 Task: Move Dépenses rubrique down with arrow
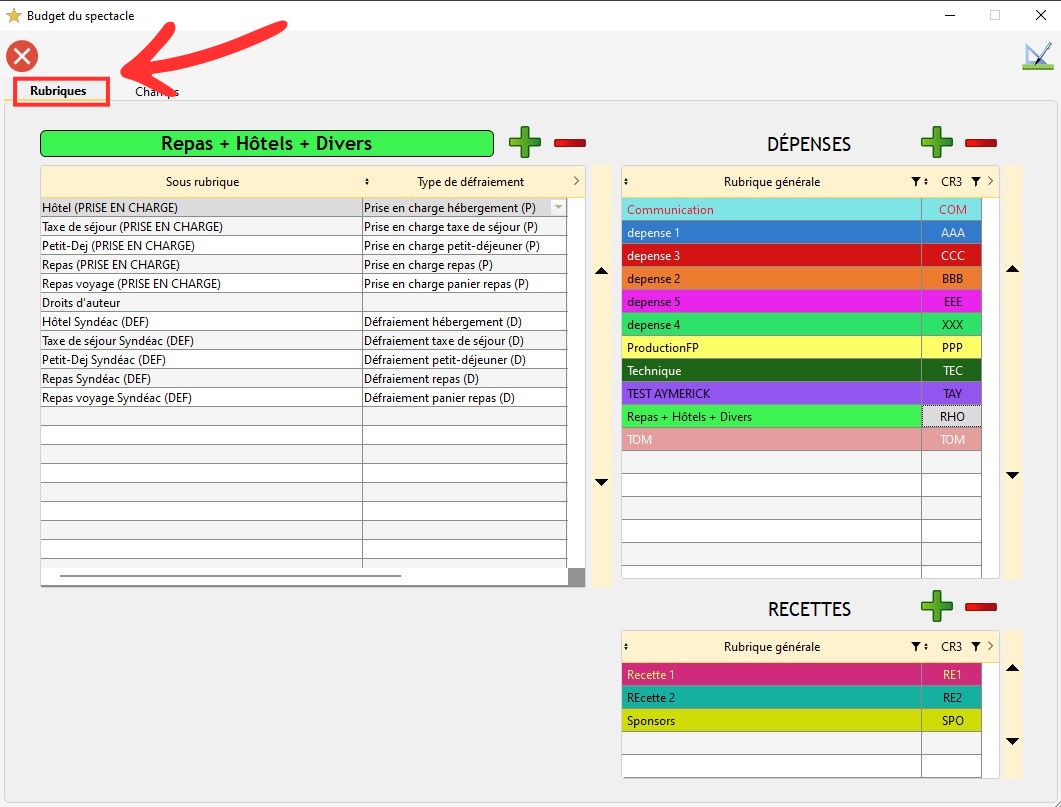pos(1012,475)
